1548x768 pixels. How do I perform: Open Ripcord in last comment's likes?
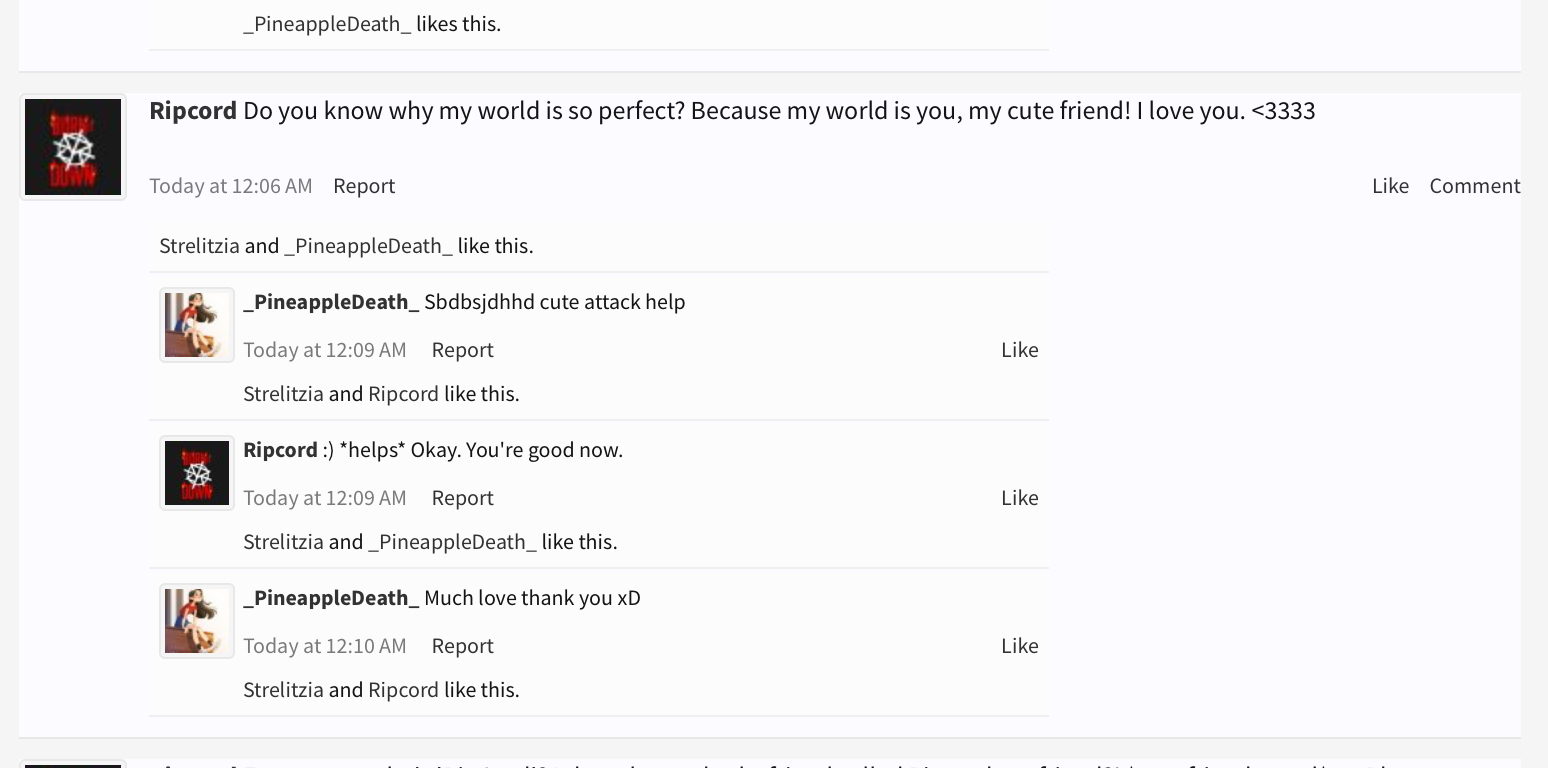pyautogui.click(x=403, y=690)
